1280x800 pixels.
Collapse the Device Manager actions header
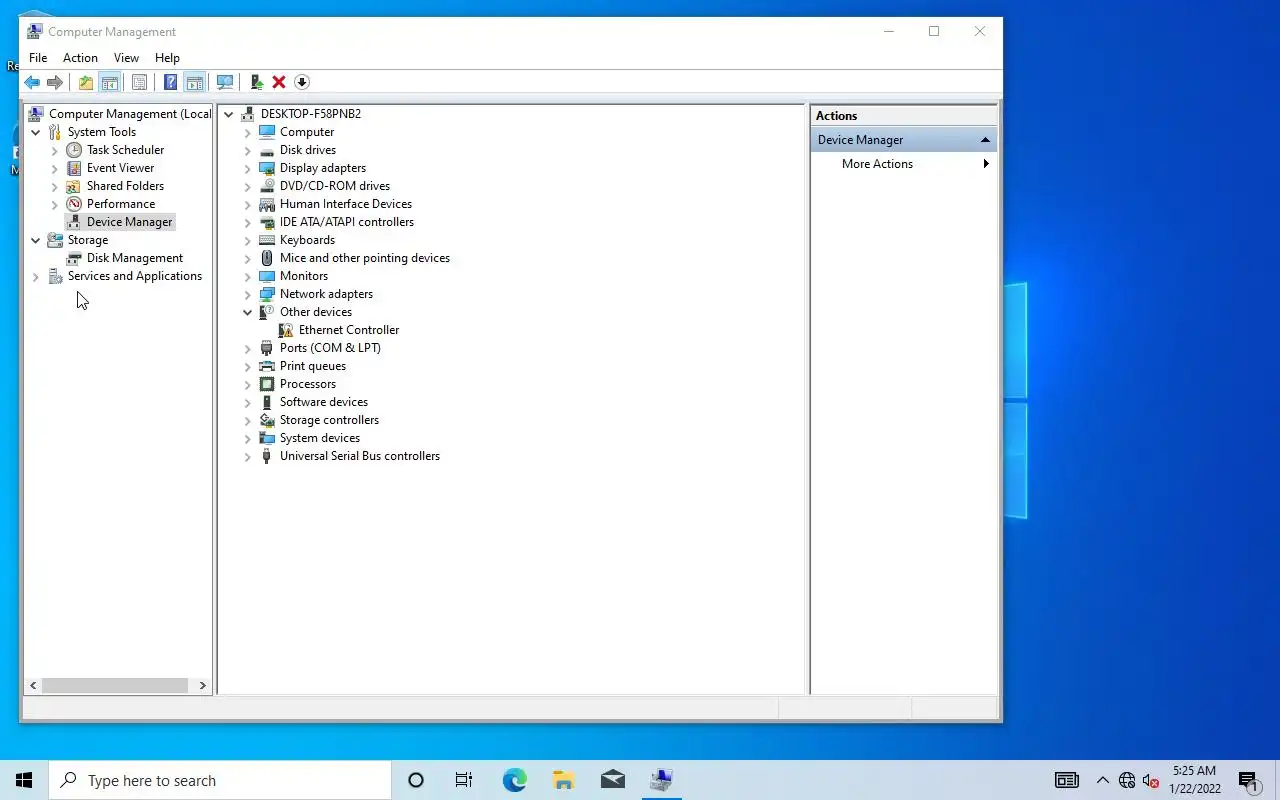point(985,140)
